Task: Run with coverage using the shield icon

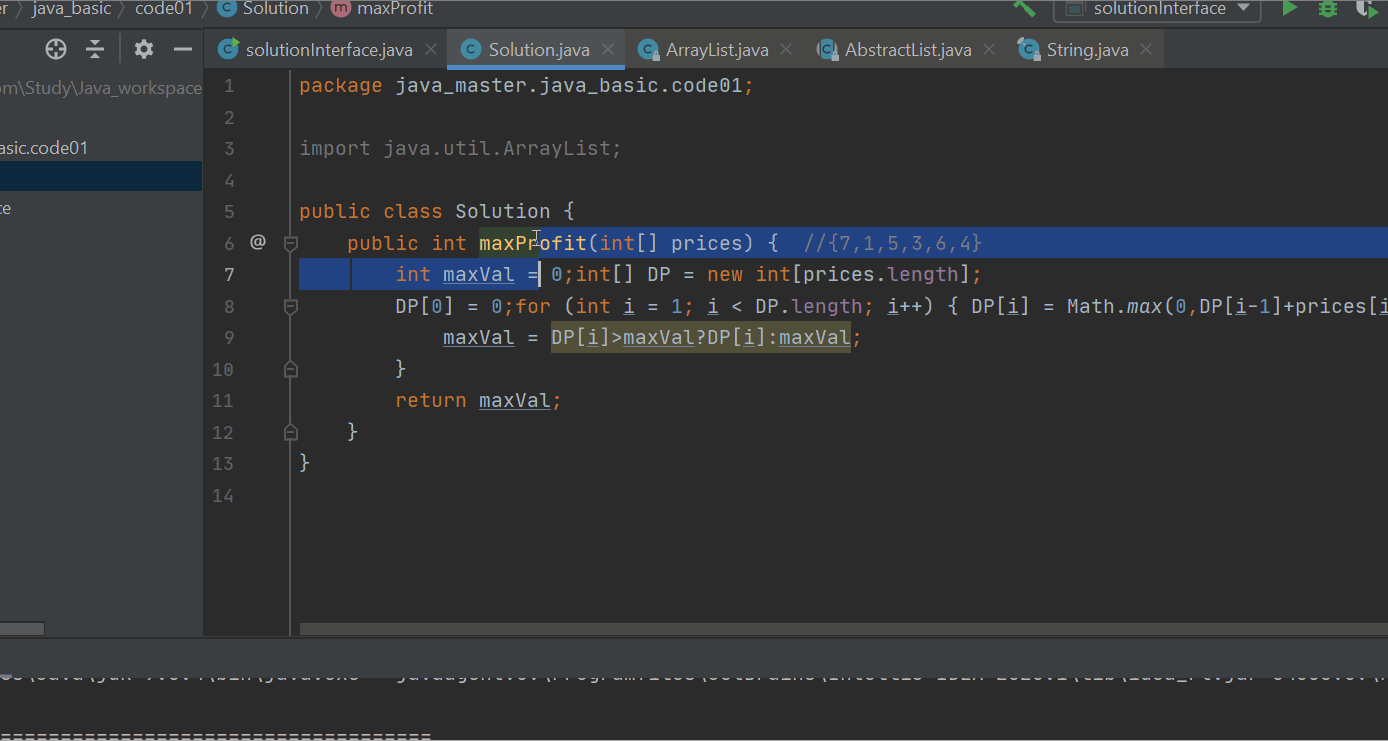Action: pos(1366,8)
